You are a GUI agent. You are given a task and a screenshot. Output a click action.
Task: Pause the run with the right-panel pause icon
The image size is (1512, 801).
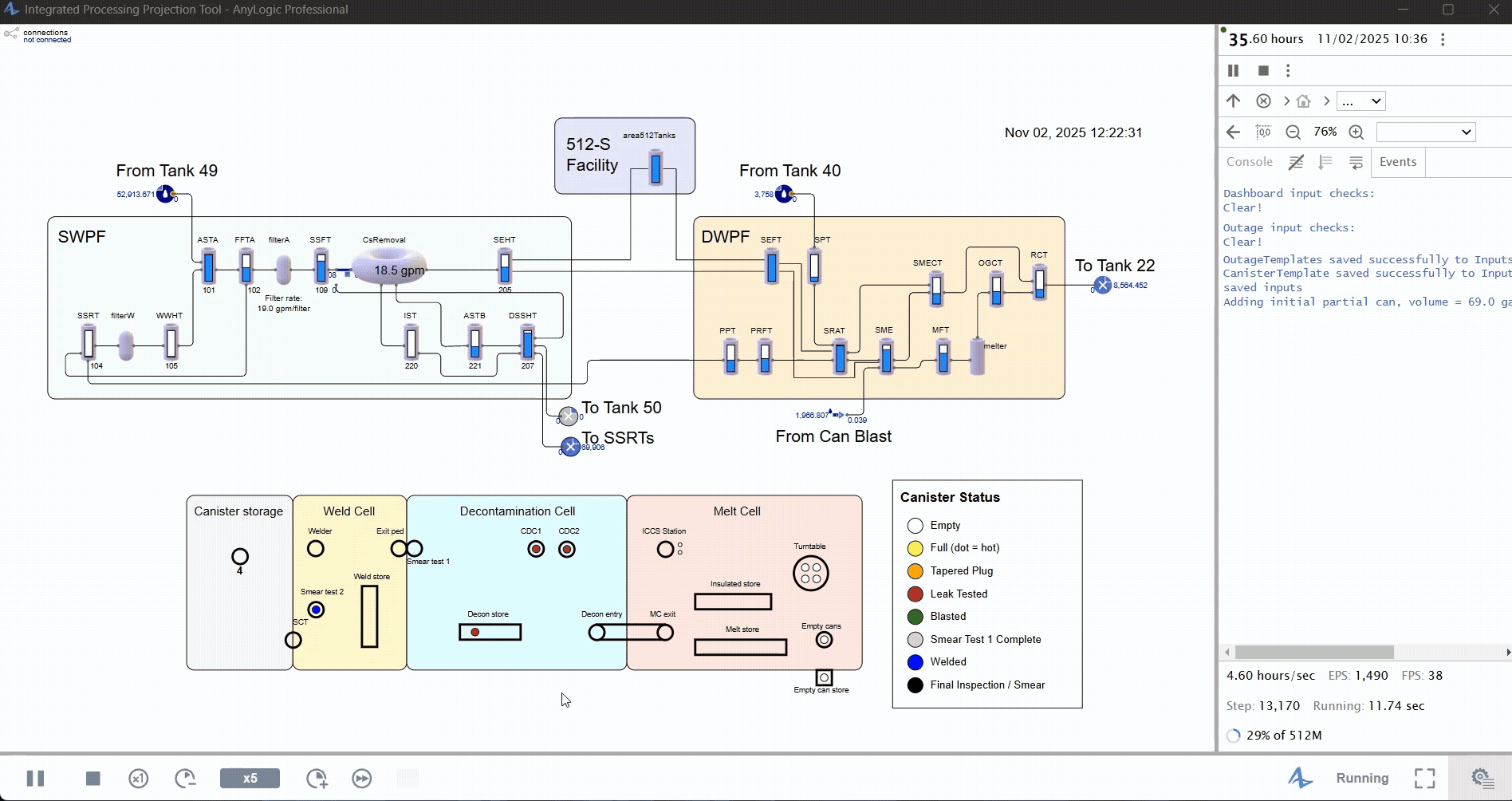click(x=1233, y=70)
